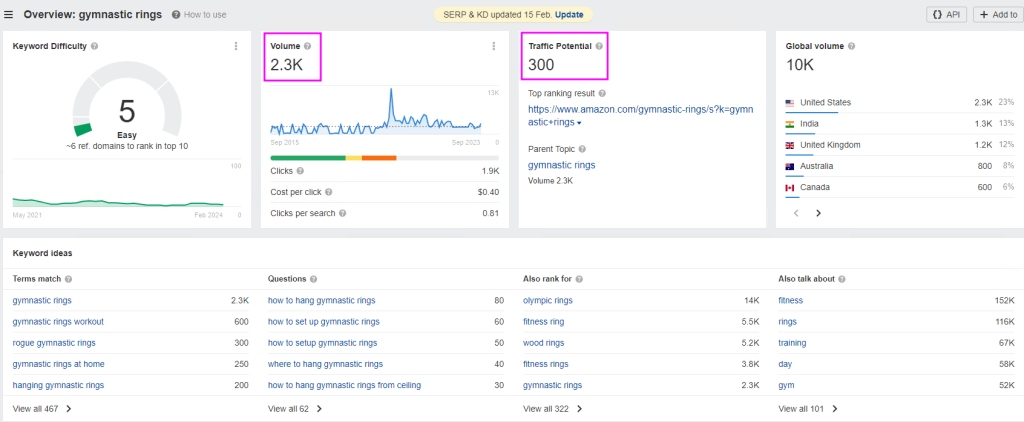The width and height of the screenshot is (1024, 422).
Task: Click the Keyword Difficulty help icon
Action: tap(95, 46)
